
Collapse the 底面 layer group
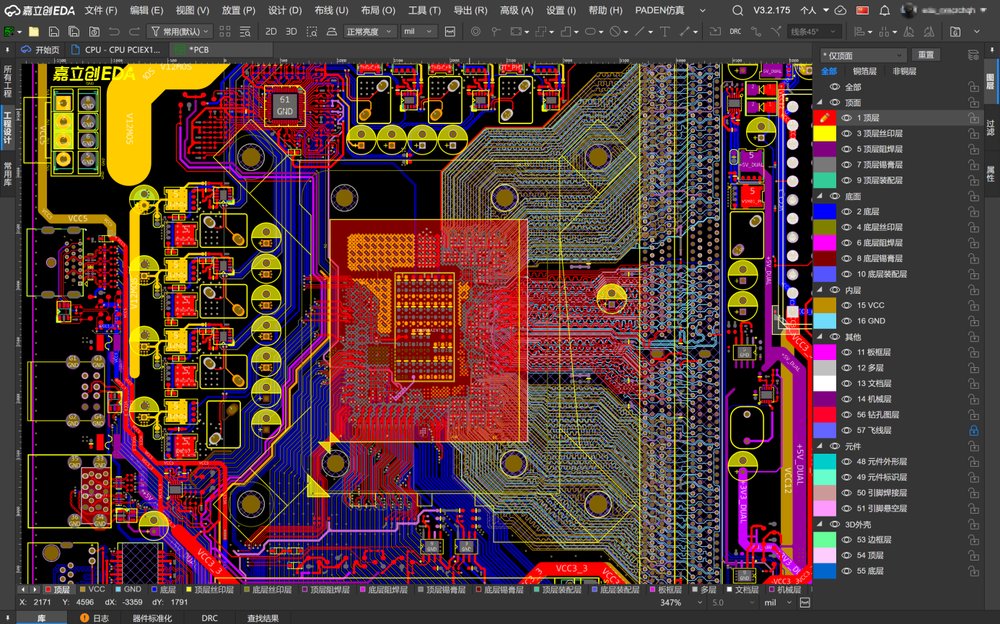coord(820,196)
